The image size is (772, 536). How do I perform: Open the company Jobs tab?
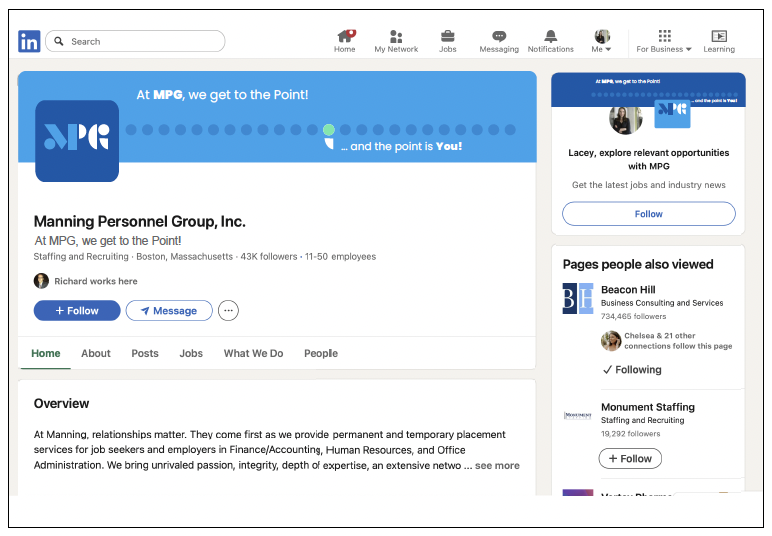[x=191, y=353]
